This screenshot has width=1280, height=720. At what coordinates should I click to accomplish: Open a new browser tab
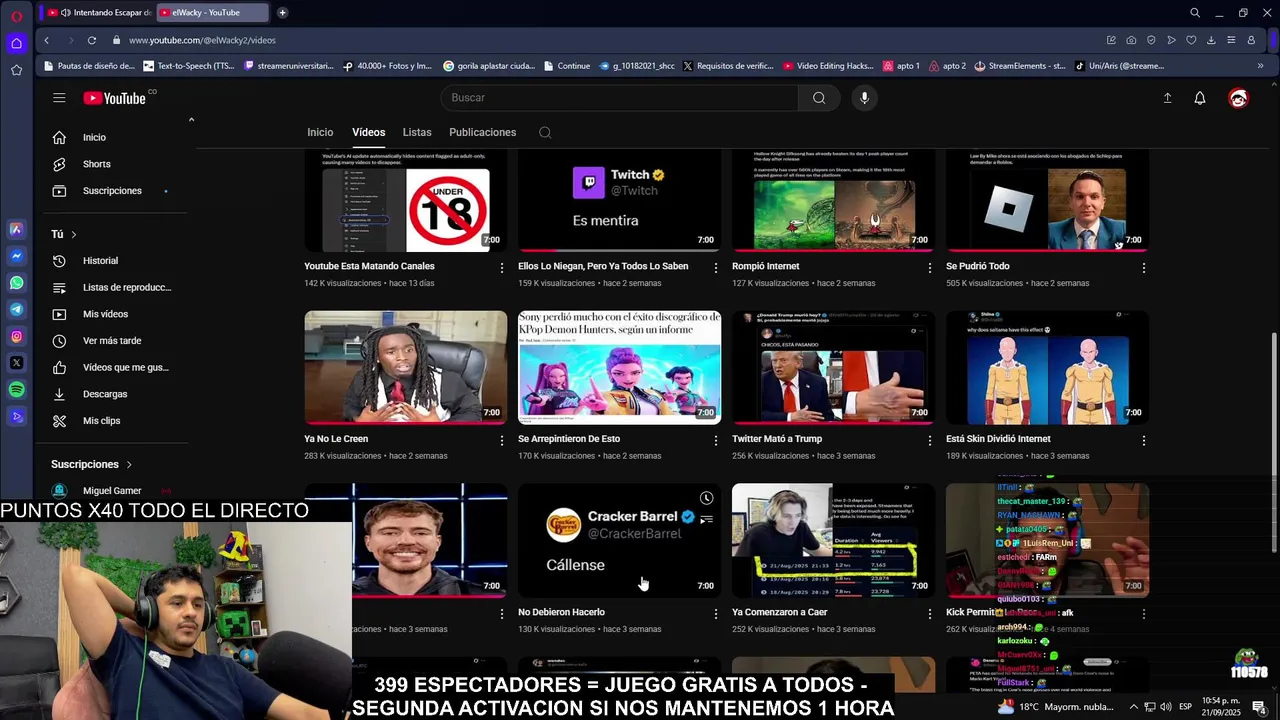tap(282, 12)
